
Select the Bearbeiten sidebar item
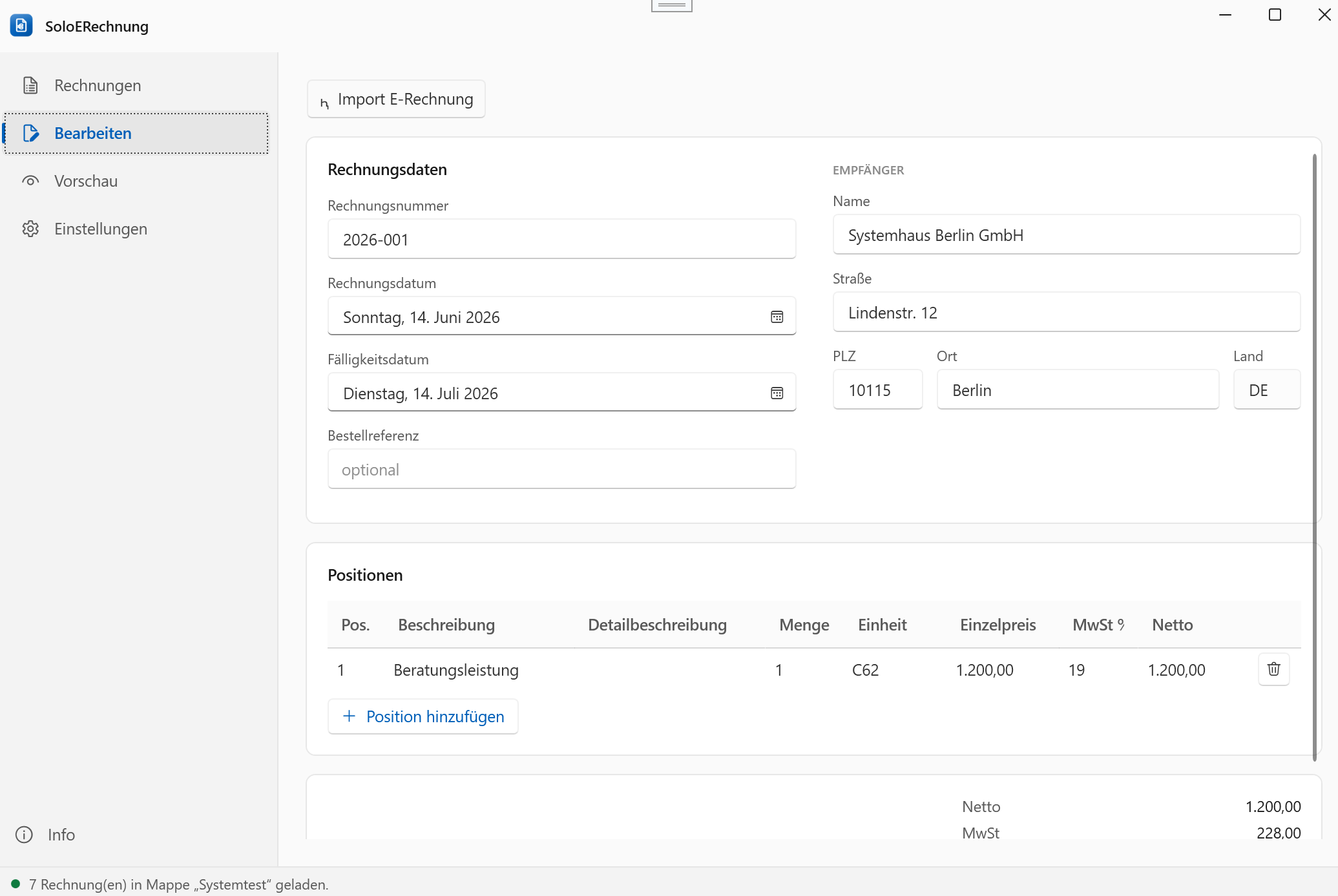click(136, 133)
